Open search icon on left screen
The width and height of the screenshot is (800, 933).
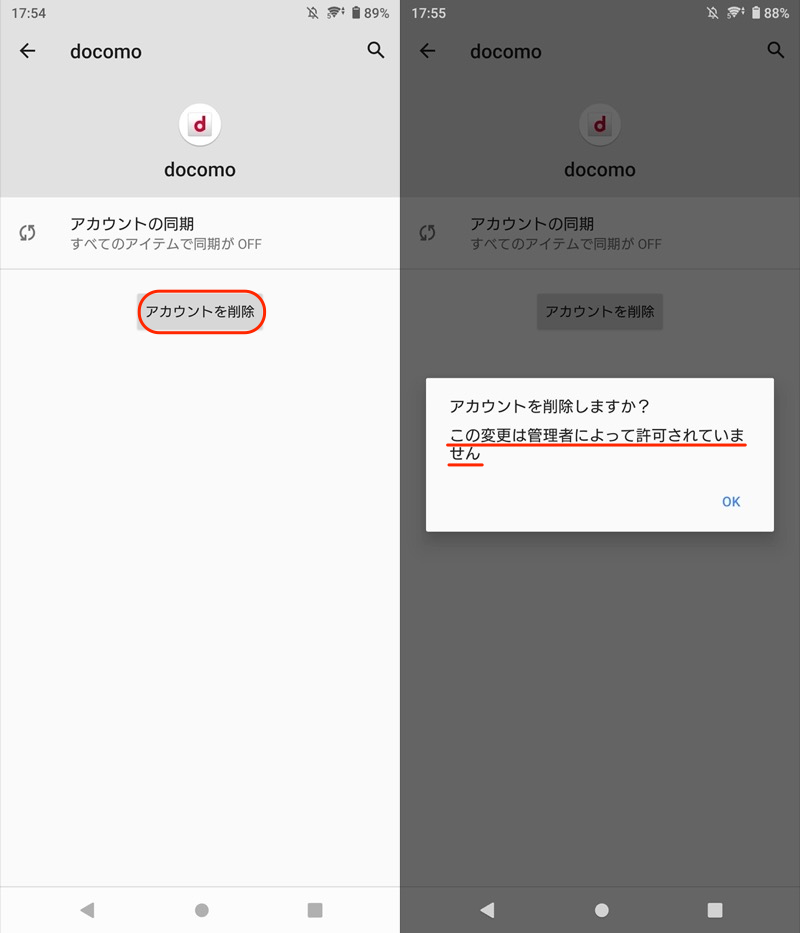(376, 51)
